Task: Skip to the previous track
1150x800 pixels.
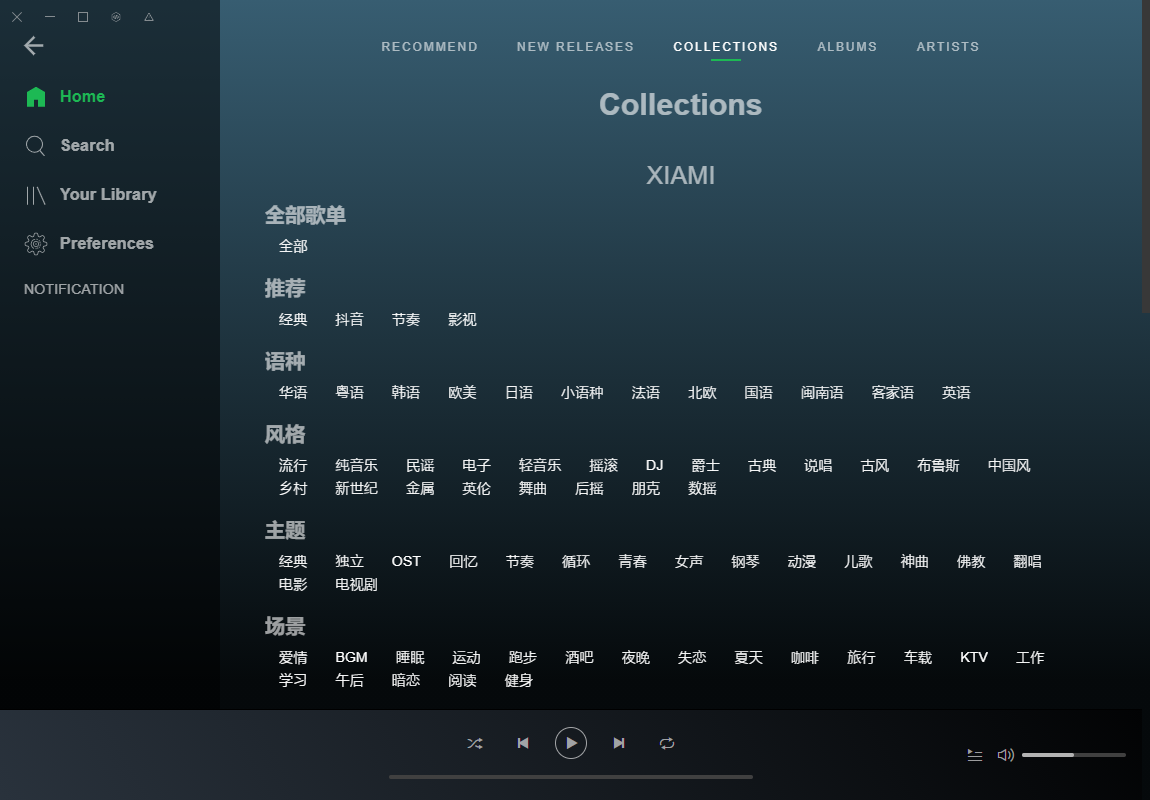Action: pyautogui.click(x=523, y=744)
